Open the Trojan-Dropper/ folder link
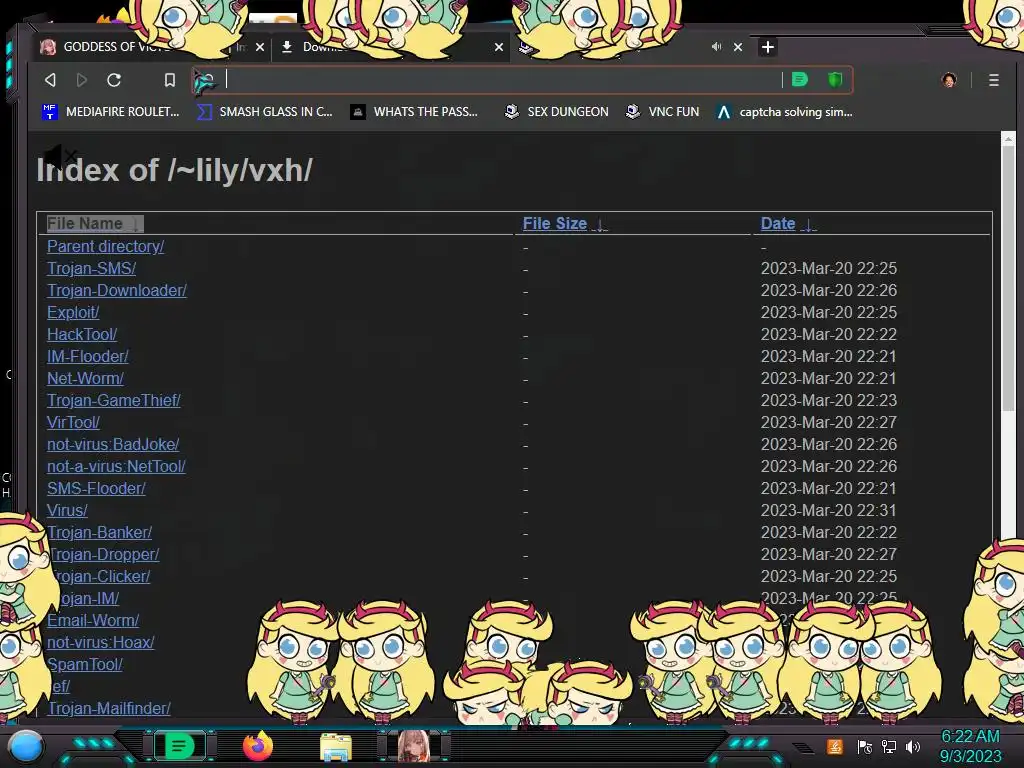The image size is (1024, 768). pyautogui.click(x=104, y=554)
